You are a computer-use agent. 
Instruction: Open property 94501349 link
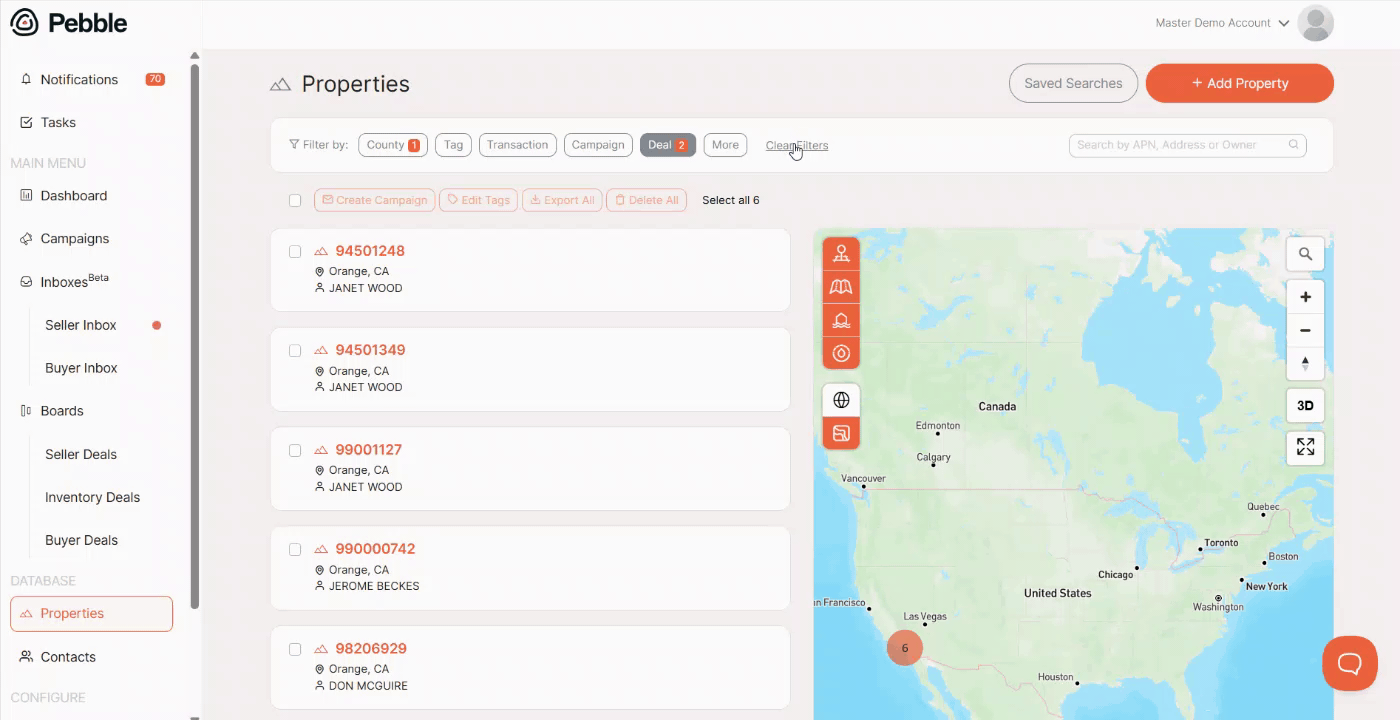(370, 350)
